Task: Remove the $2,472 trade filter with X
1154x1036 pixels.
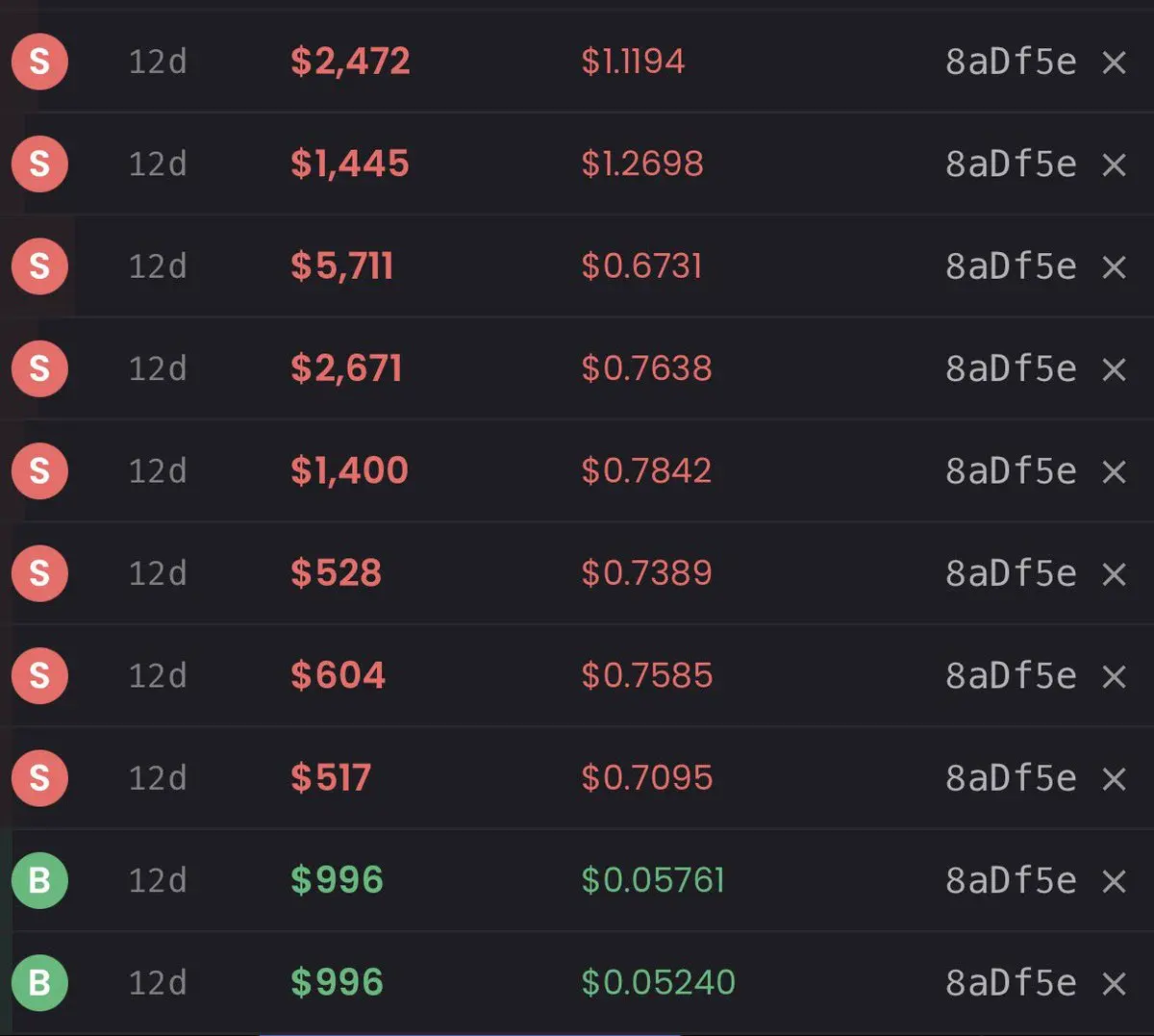Action: click(1114, 63)
